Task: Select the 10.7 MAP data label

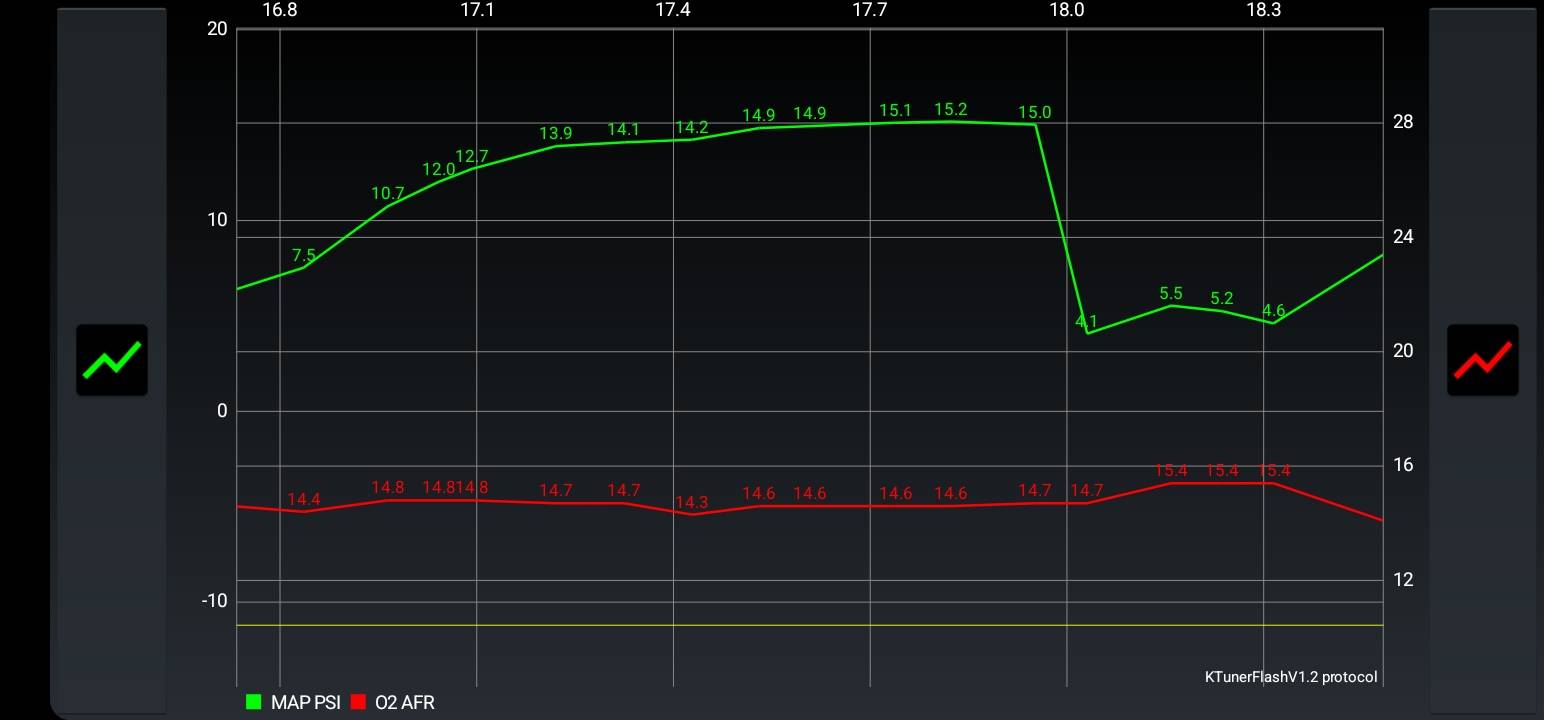Action: 388,194
